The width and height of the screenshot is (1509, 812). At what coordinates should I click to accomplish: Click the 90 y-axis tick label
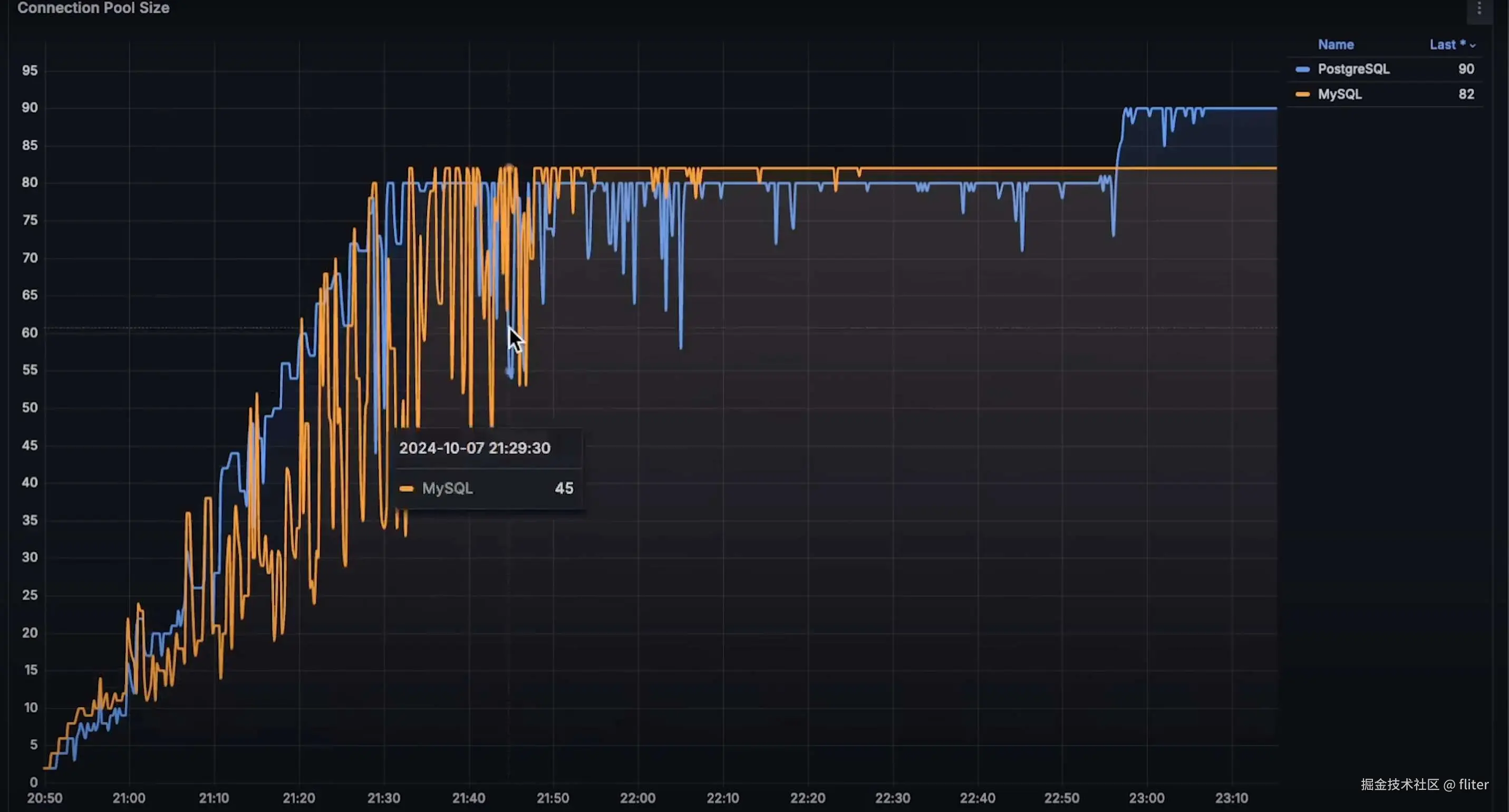[x=30, y=108]
